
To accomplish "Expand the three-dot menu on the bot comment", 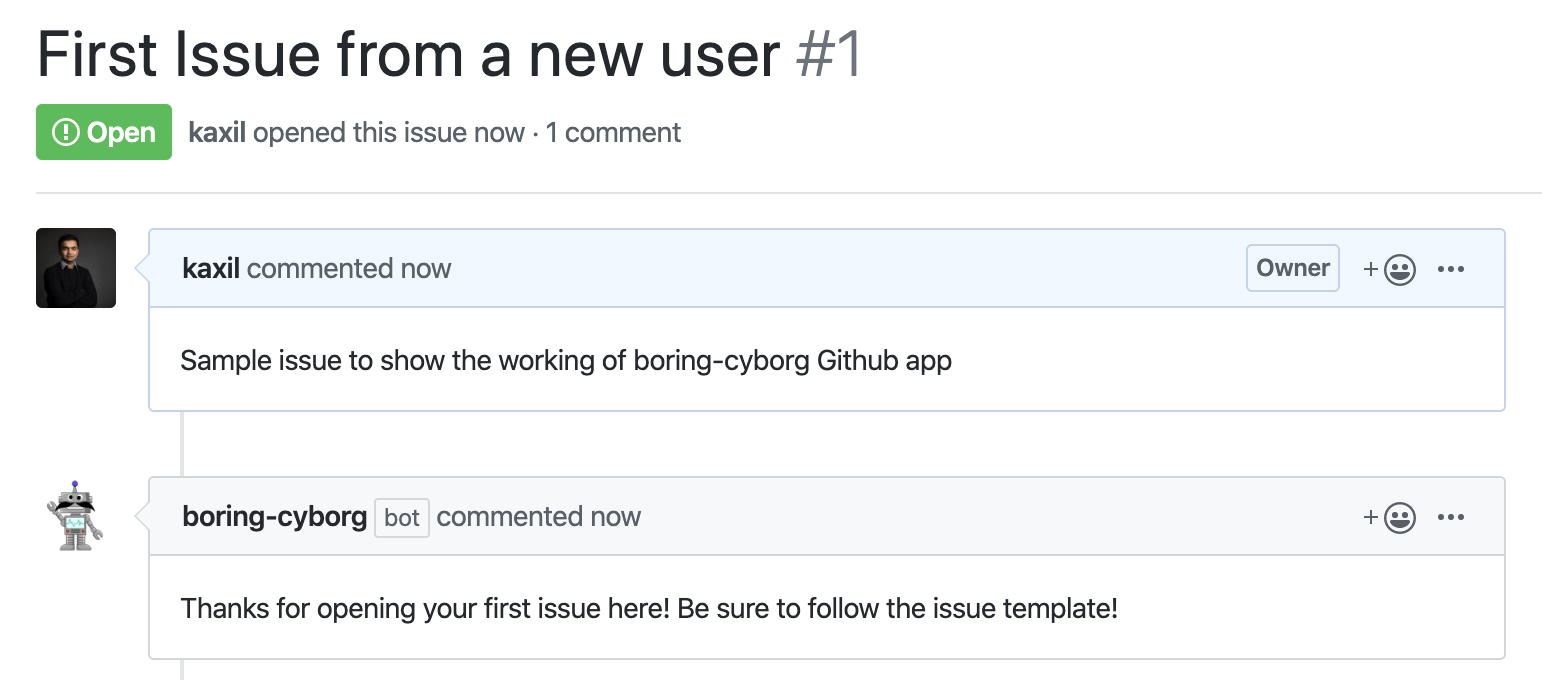I will [x=1451, y=517].
